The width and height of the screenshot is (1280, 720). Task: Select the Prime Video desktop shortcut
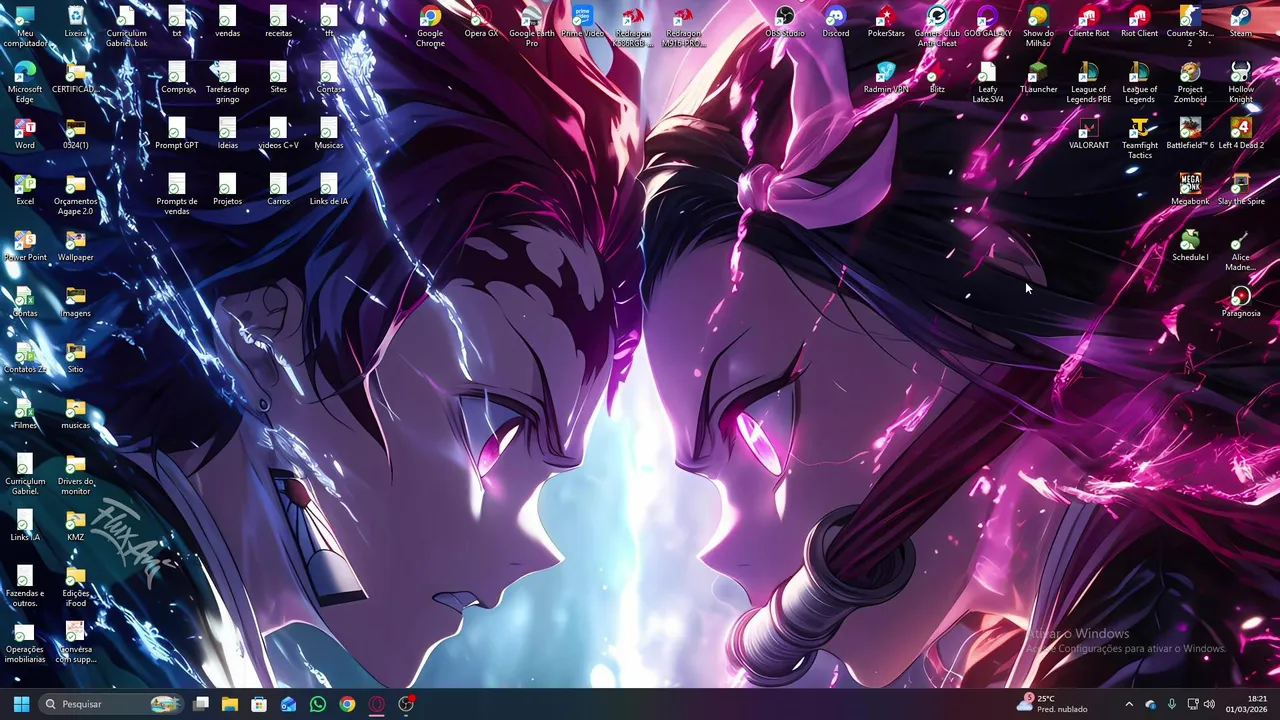pos(583,22)
